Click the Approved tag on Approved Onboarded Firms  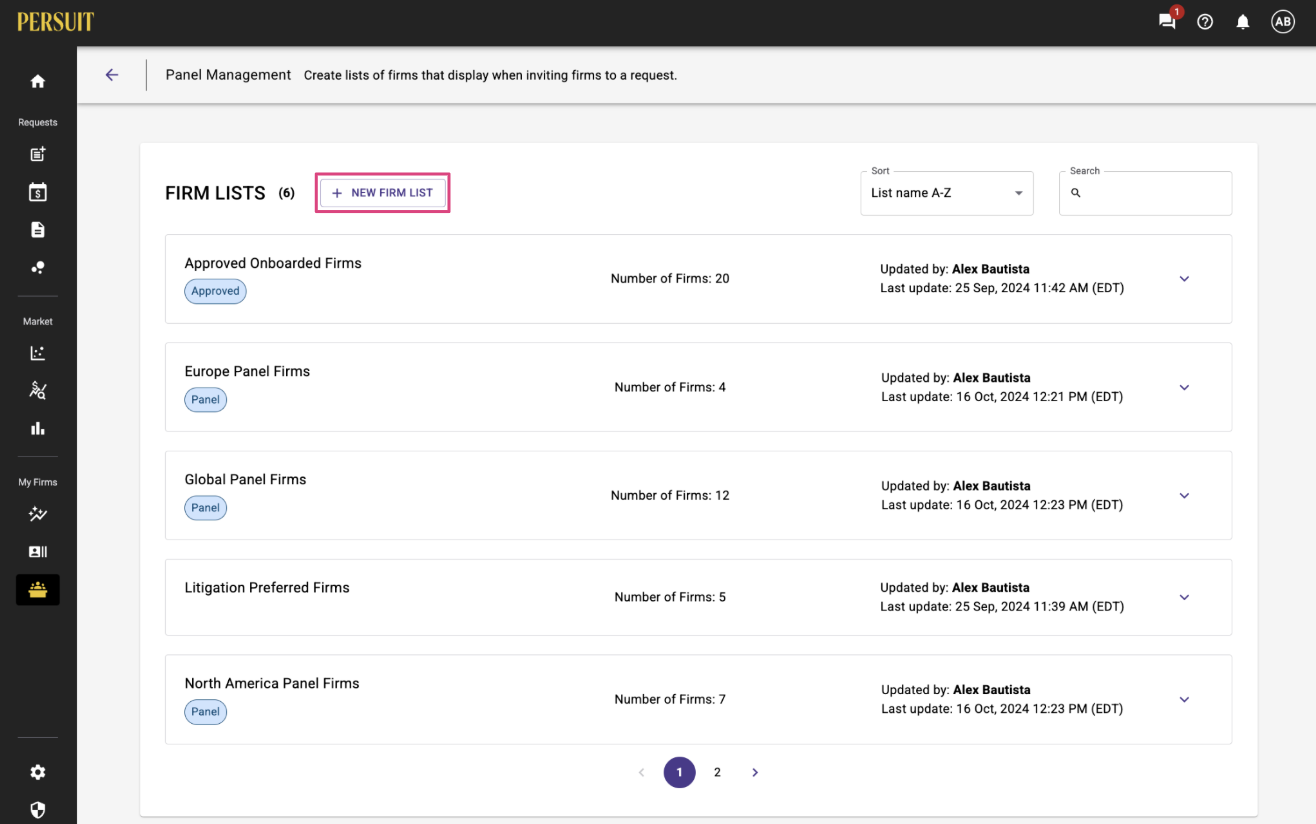[215, 291]
